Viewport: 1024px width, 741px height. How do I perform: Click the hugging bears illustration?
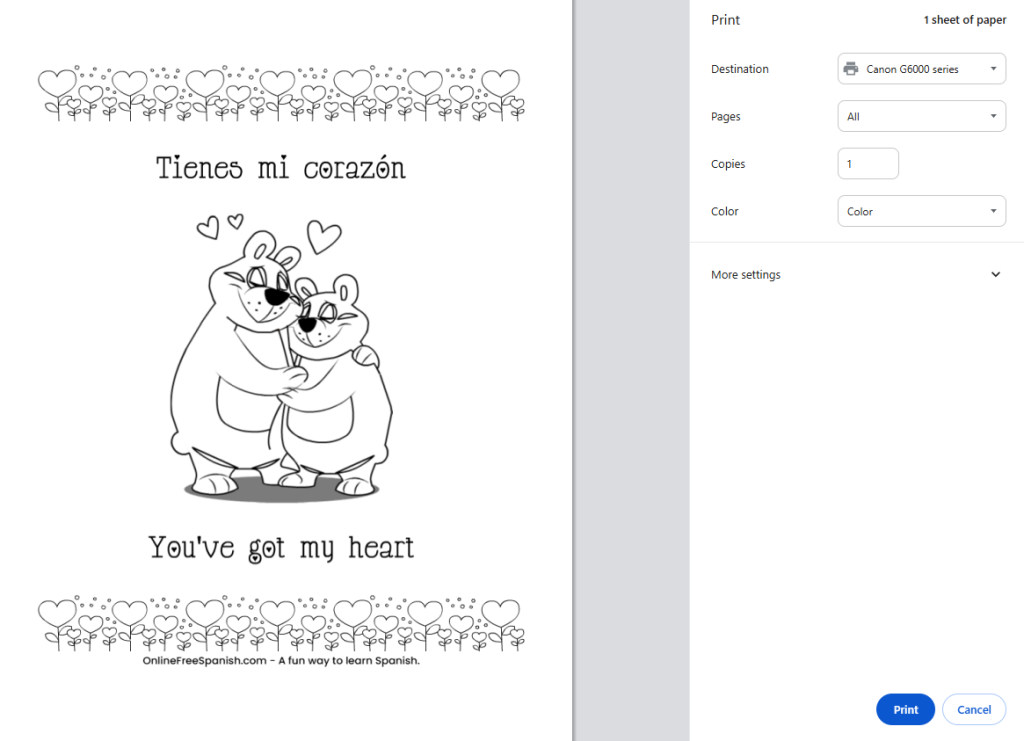(282, 365)
